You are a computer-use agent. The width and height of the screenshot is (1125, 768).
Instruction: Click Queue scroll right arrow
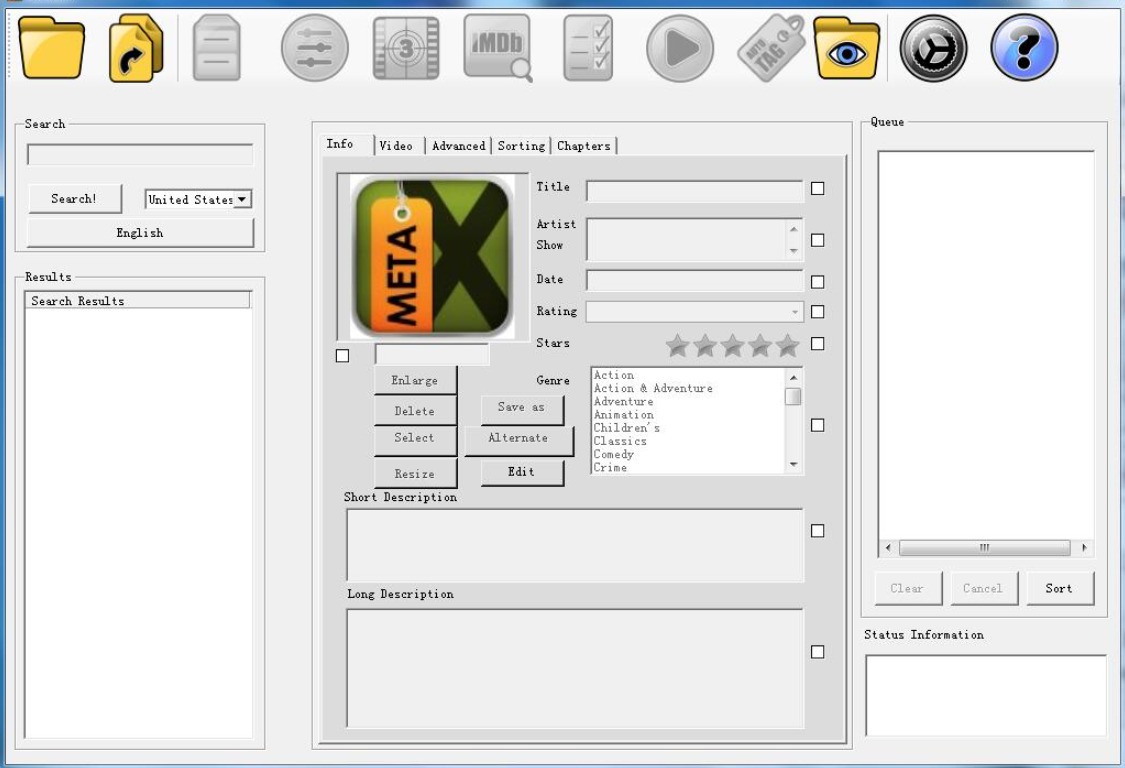pos(1084,548)
